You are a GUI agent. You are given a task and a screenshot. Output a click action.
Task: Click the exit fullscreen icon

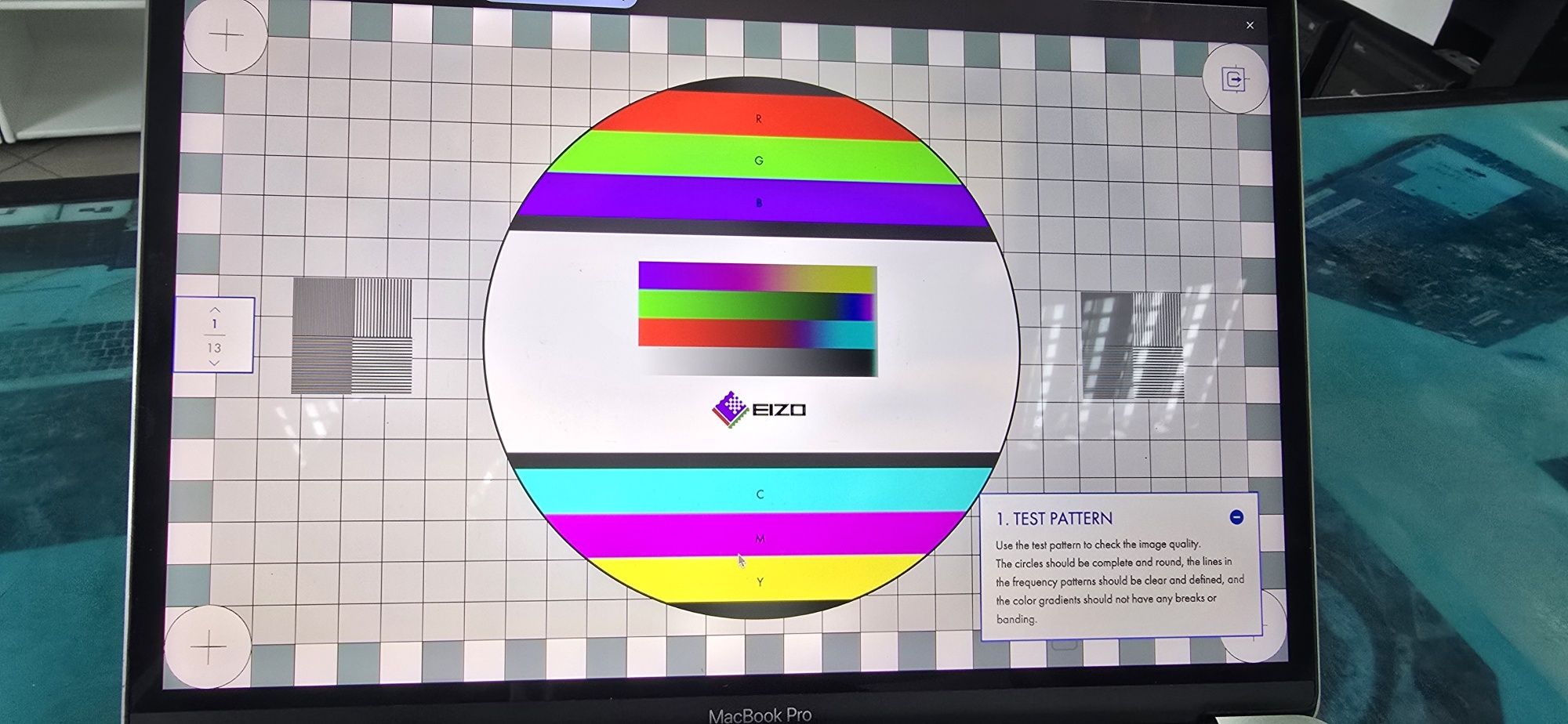[1234, 79]
